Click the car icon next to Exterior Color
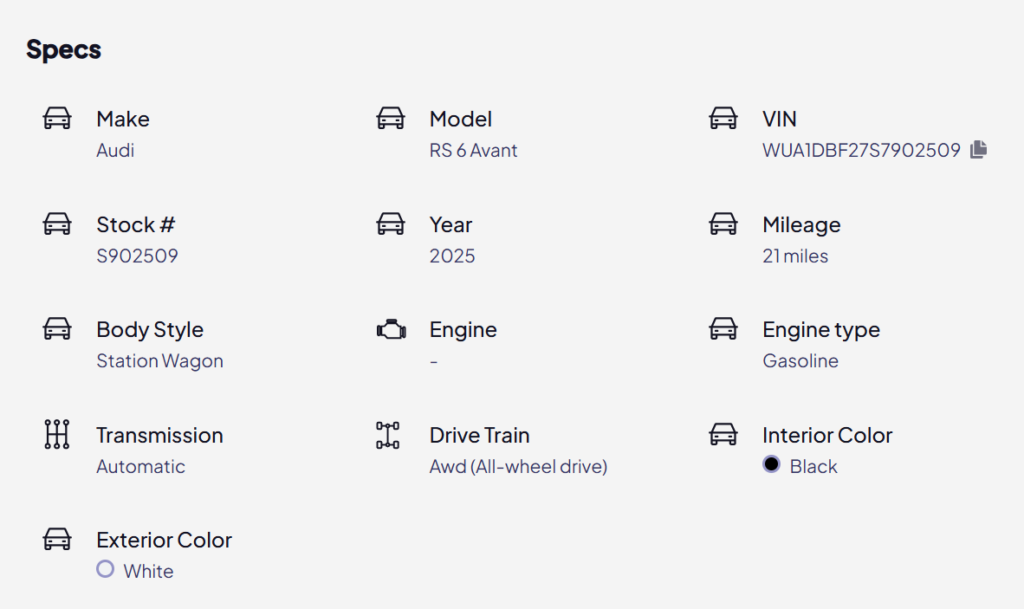1024x609 pixels. coord(57,539)
